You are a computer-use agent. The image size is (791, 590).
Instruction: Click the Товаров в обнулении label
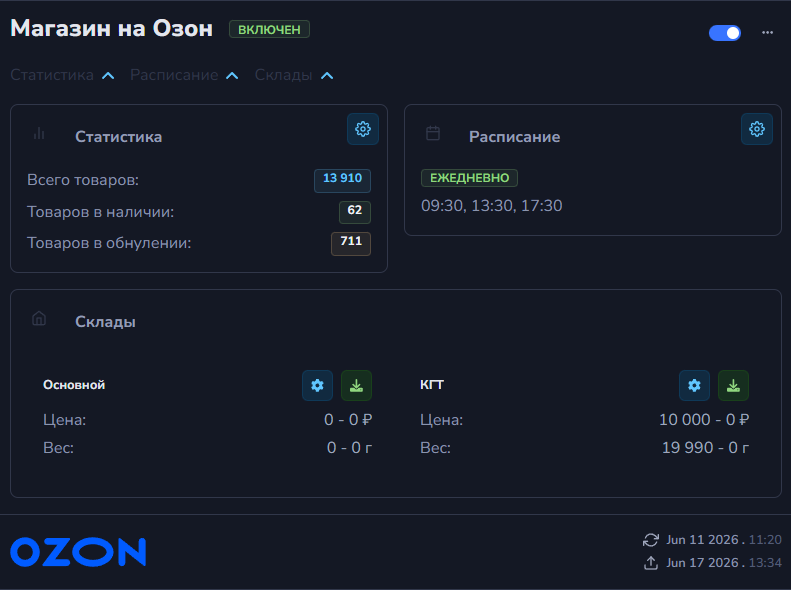[109, 243]
